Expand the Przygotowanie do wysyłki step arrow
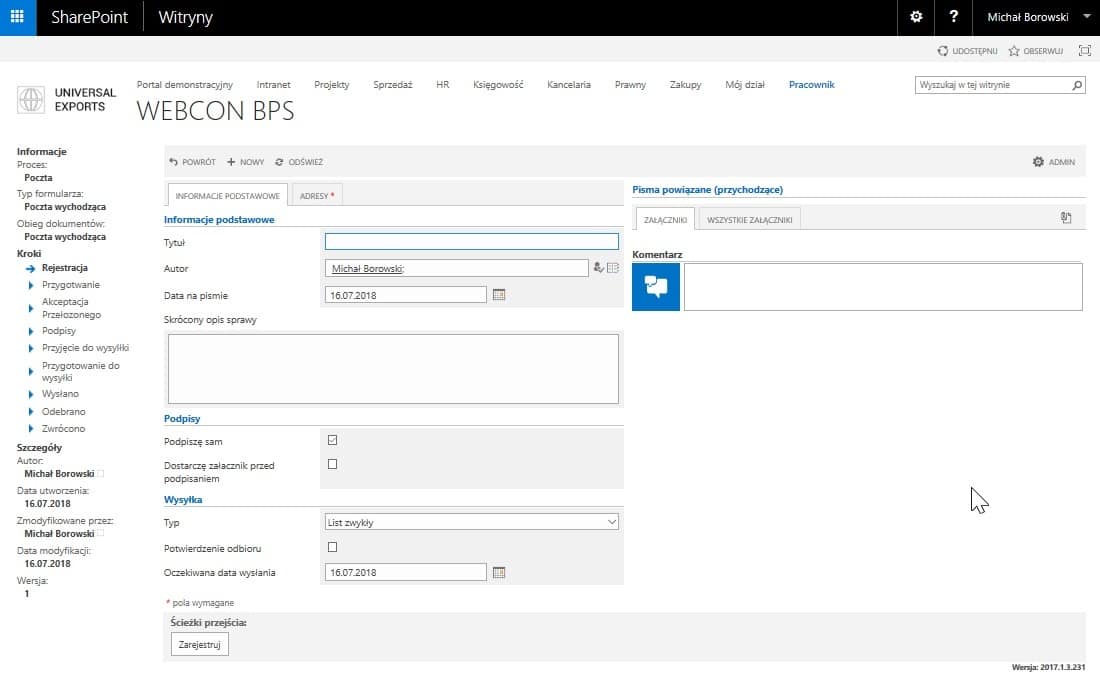Viewport: 1100px width, 679px height. [x=30, y=372]
